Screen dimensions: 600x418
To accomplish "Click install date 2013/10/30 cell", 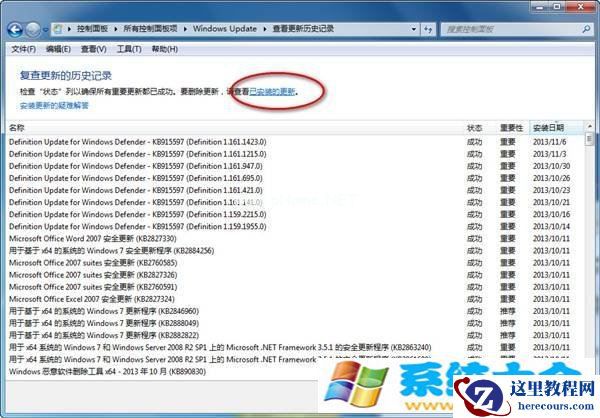I will pyautogui.click(x=551, y=166).
